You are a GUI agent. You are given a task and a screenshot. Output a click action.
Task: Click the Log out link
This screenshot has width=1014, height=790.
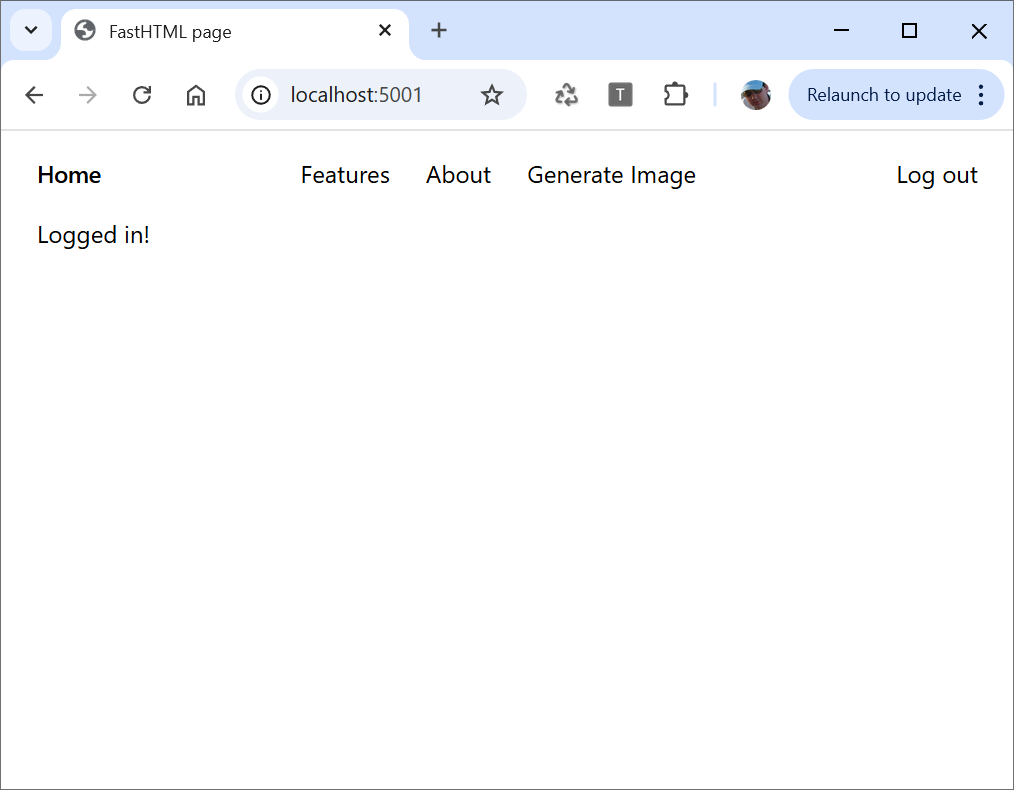pos(936,175)
